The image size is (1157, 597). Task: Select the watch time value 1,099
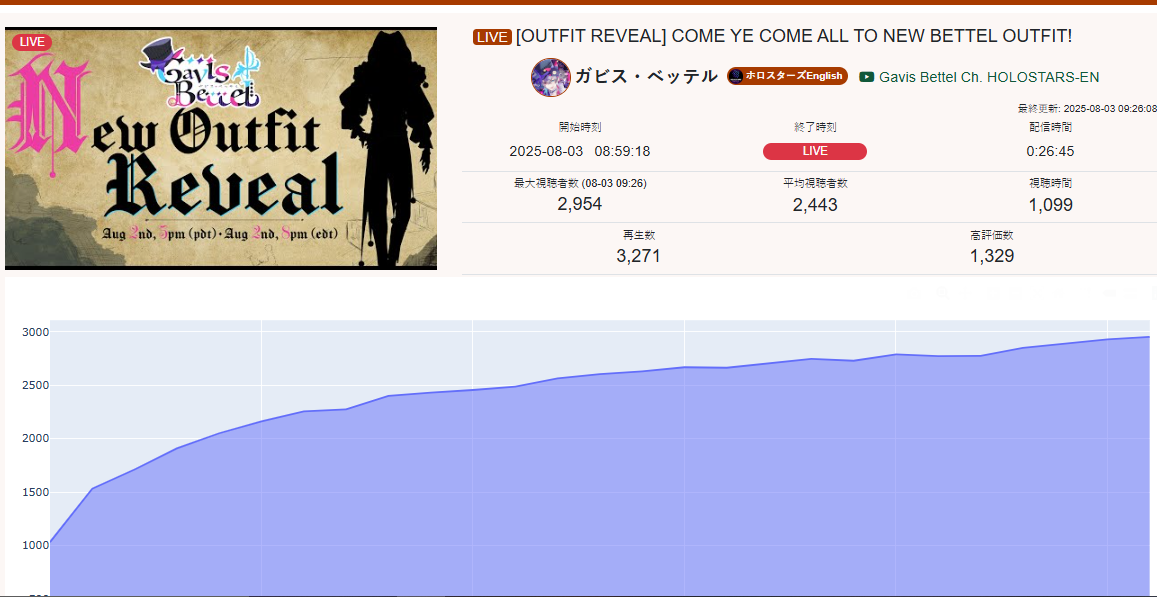[x=1051, y=205]
